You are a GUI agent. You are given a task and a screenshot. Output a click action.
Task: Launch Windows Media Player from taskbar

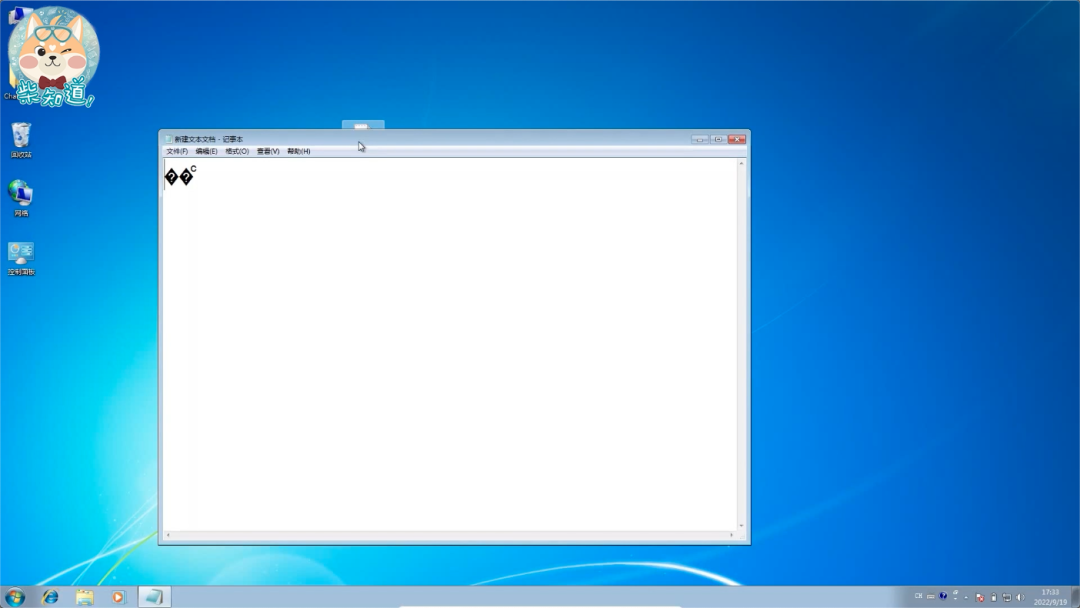click(118, 597)
